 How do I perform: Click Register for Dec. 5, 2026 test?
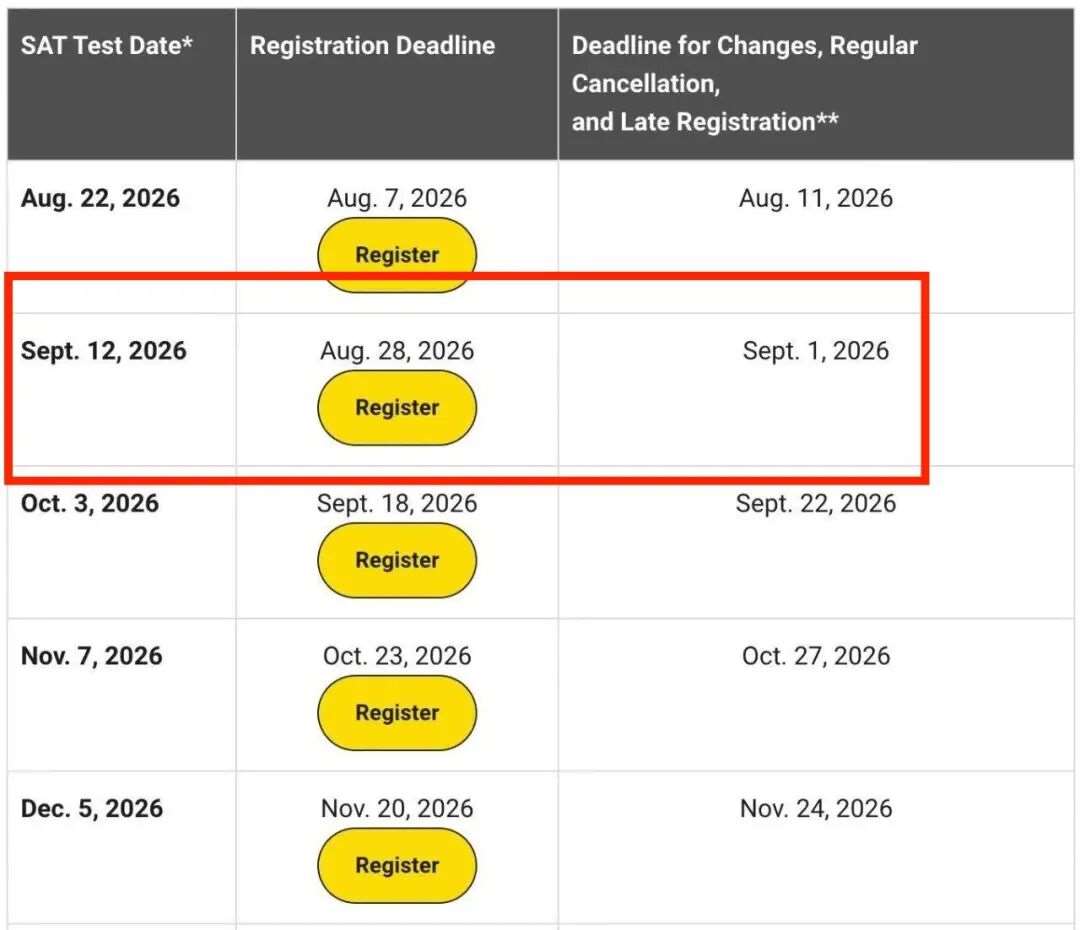pos(397,866)
